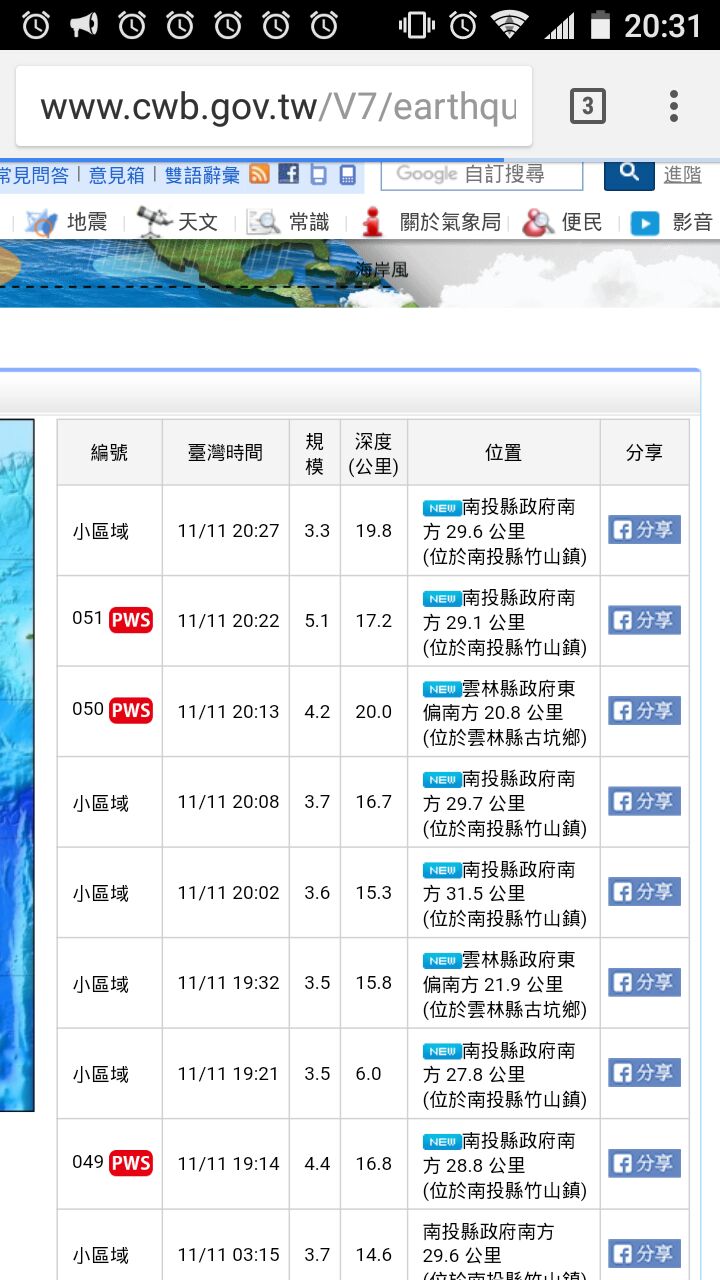Focus the Google custom search field
The width and height of the screenshot is (720, 1280).
482,174
